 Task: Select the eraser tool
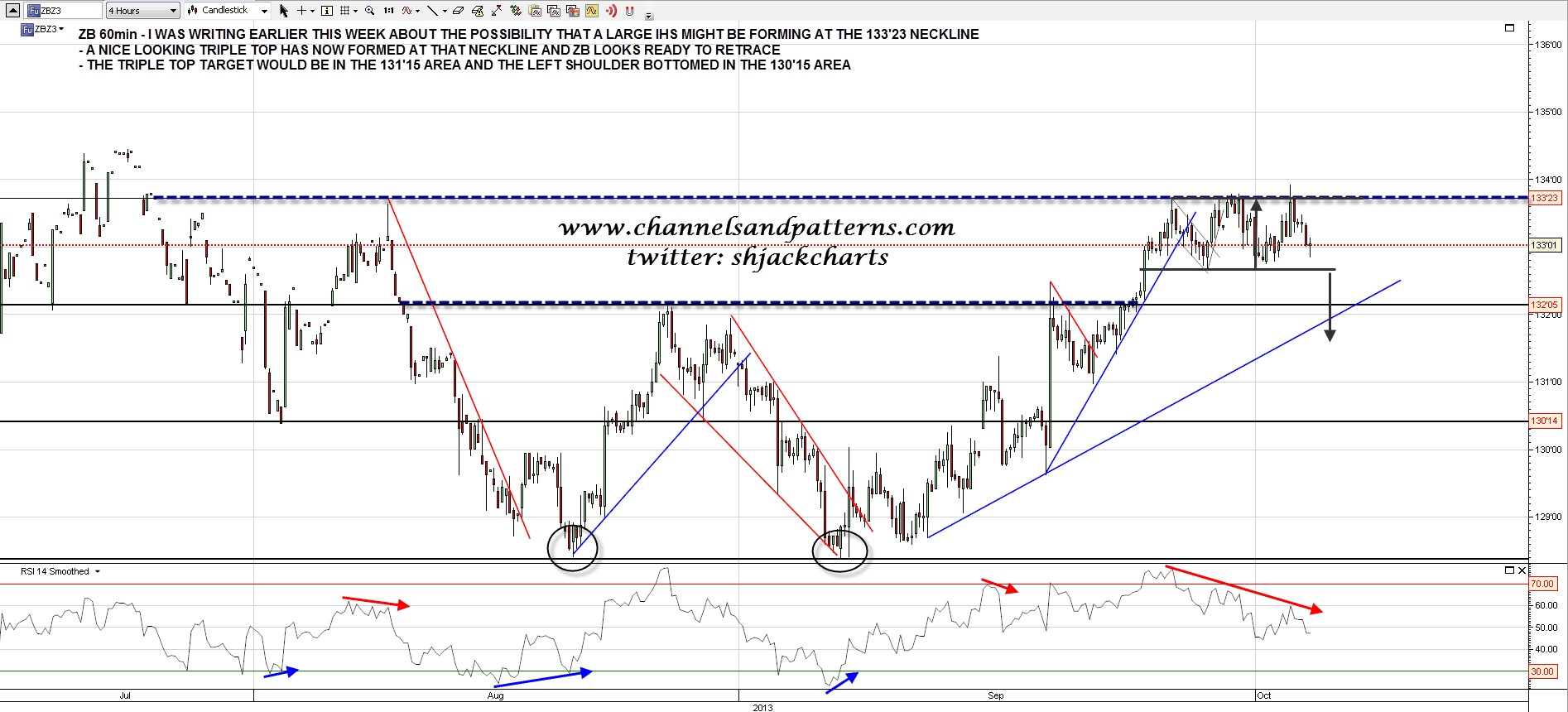pyautogui.click(x=458, y=11)
